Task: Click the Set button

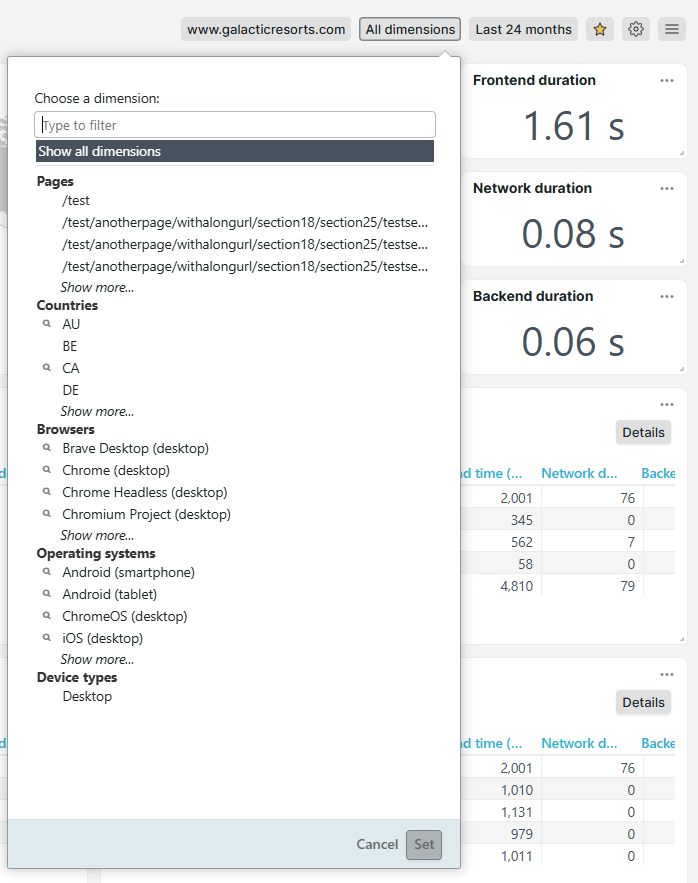Action: click(x=423, y=844)
